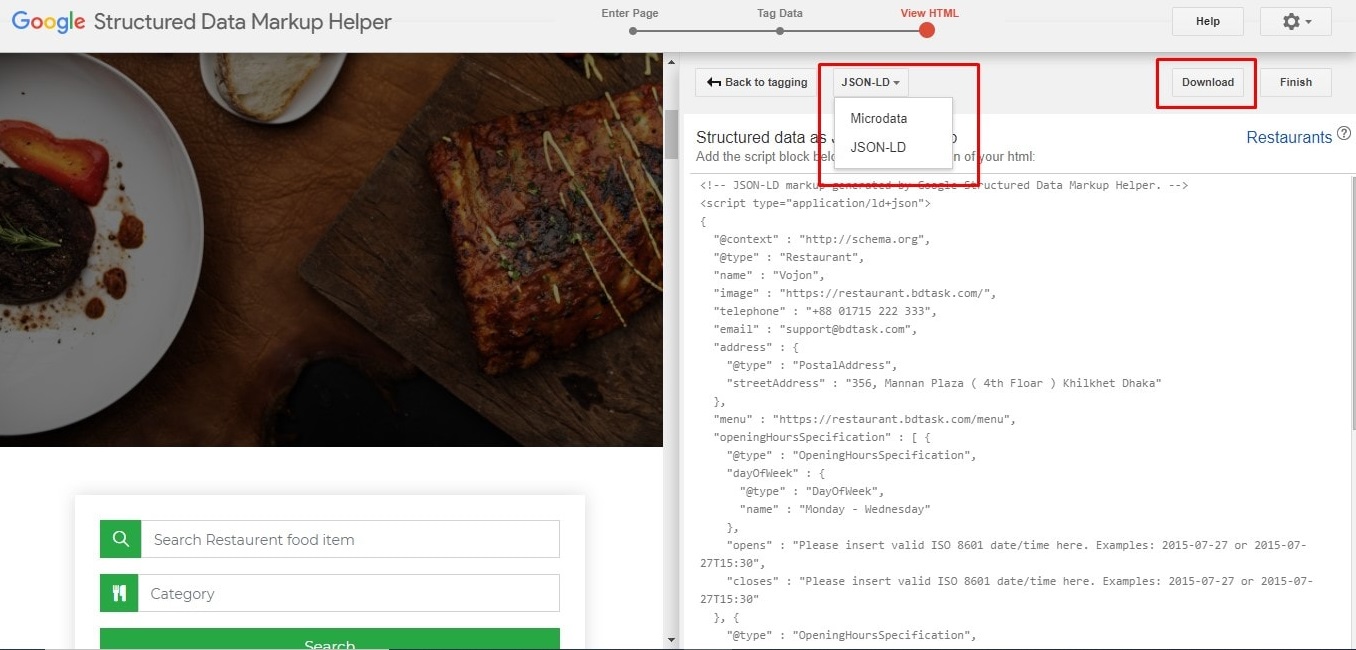The height and width of the screenshot is (650, 1356).
Task: Go back to tagging
Action: (757, 82)
